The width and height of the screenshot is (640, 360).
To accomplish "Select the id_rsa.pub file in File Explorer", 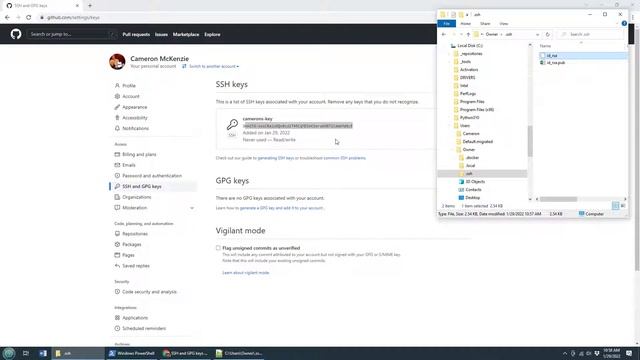I will click(556, 63).
